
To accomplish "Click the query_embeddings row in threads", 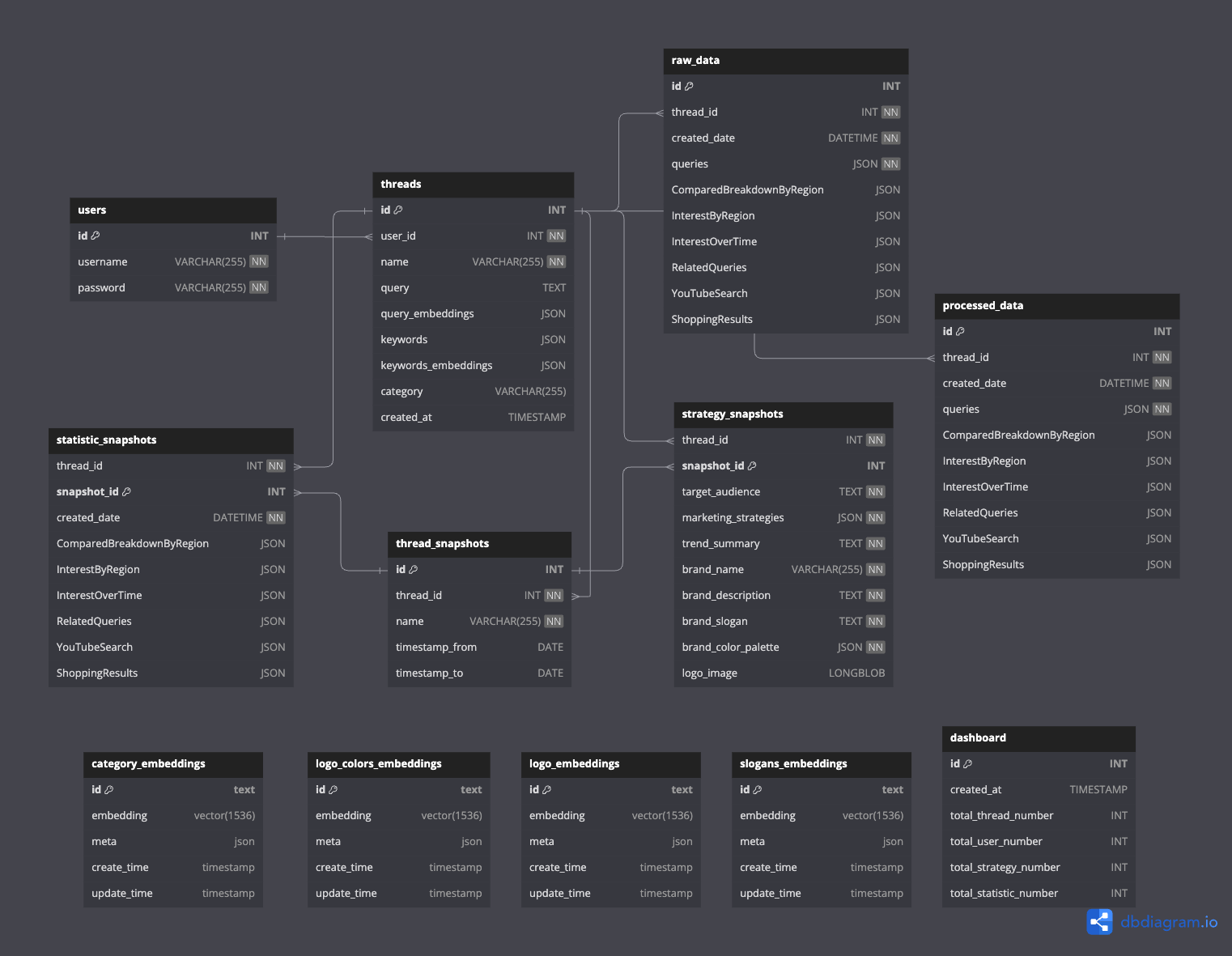I will point(474,314).
